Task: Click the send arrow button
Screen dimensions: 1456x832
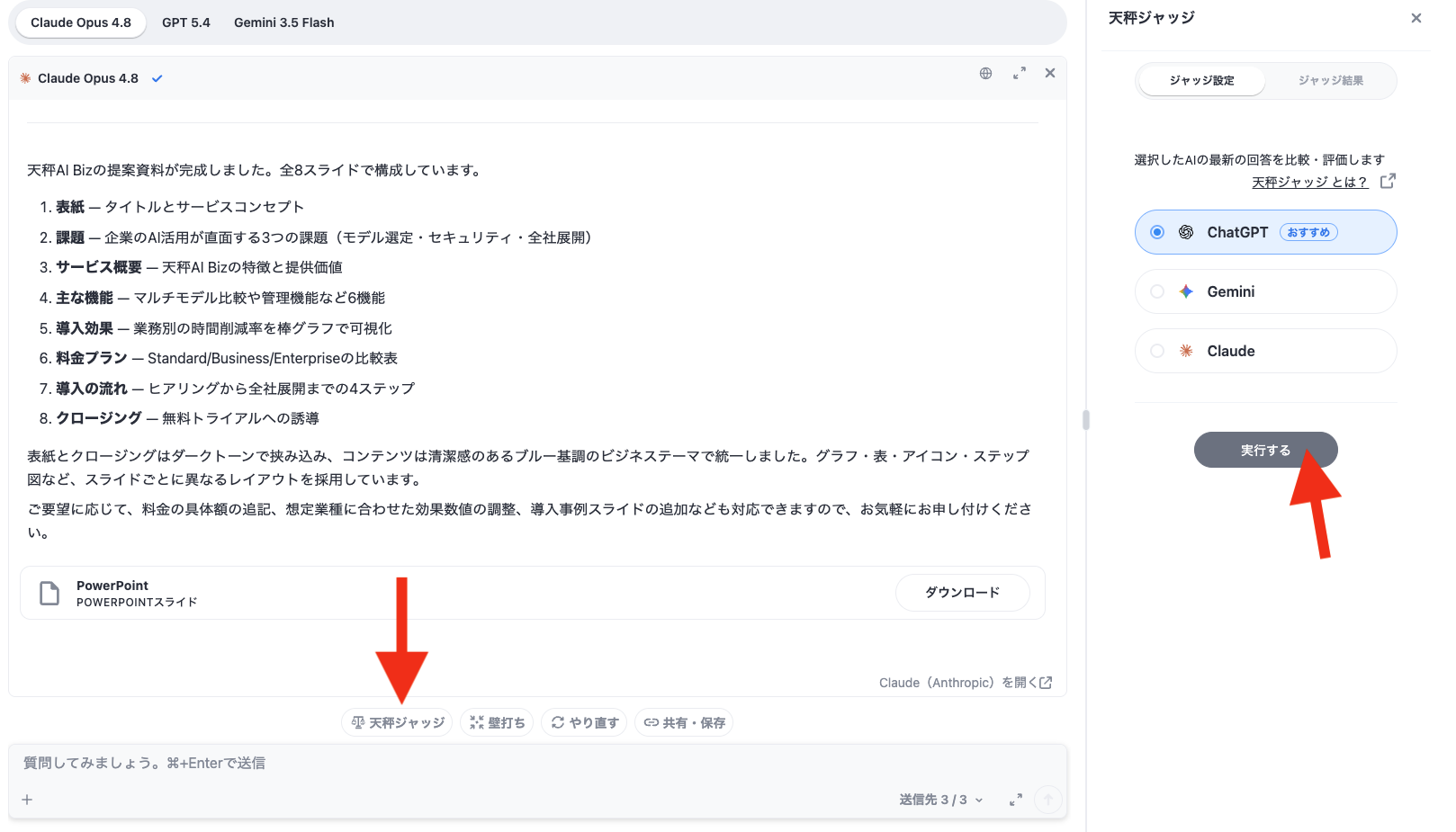Action: pyautogui.click(x=1048, y=800)
